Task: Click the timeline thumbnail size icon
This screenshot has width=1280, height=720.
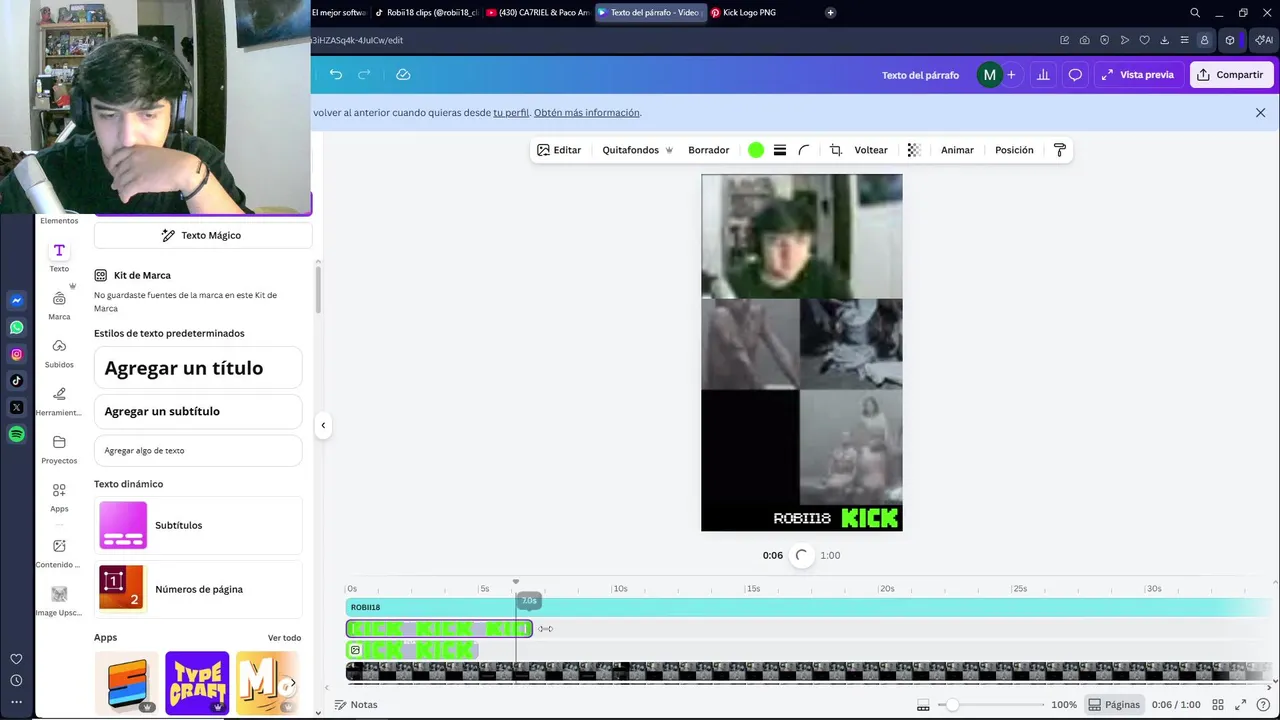Action: pyautogui.click(x=923, y=705)
